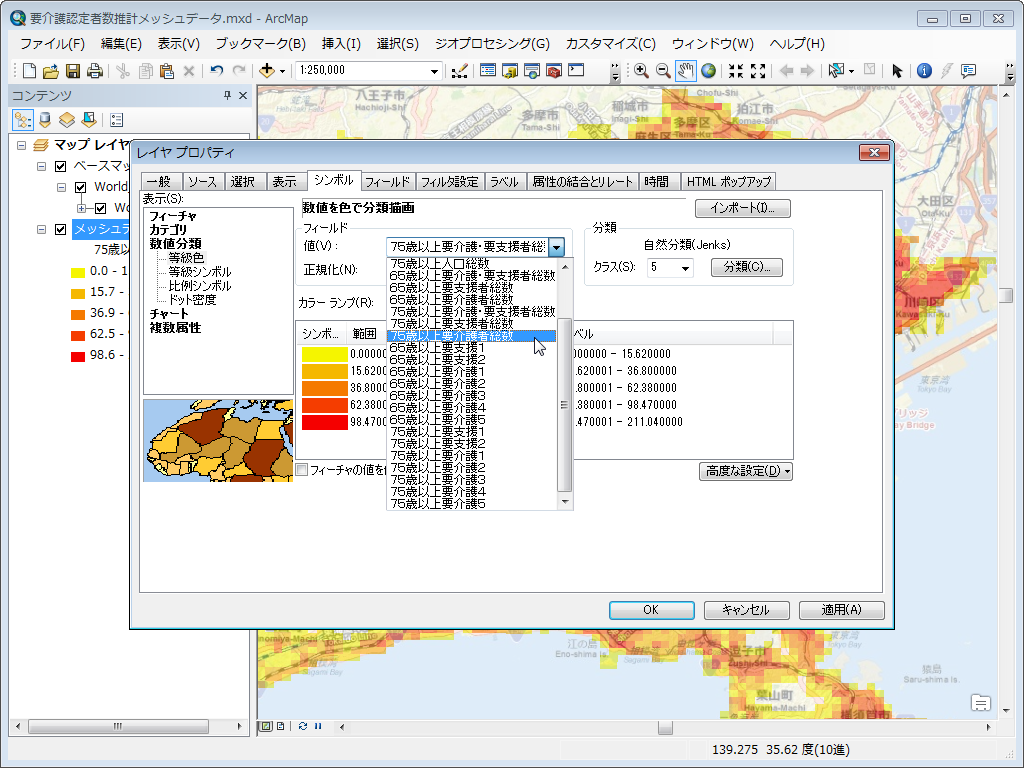Open the Editor toolbar icon

coord(459,71)
